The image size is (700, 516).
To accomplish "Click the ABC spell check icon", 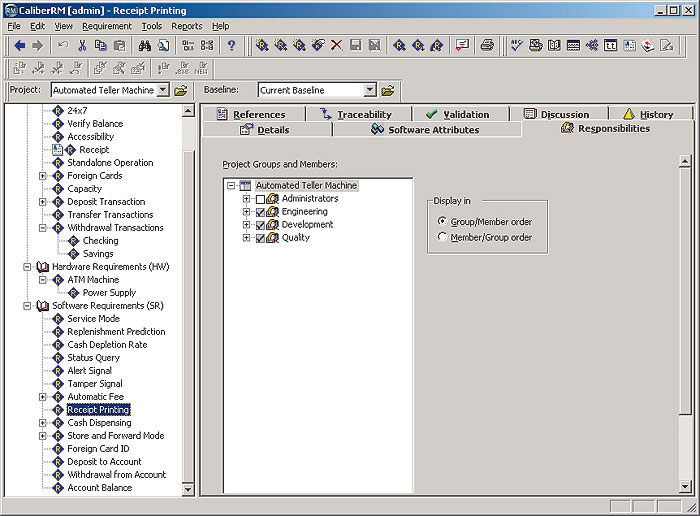I will [517, 45].
